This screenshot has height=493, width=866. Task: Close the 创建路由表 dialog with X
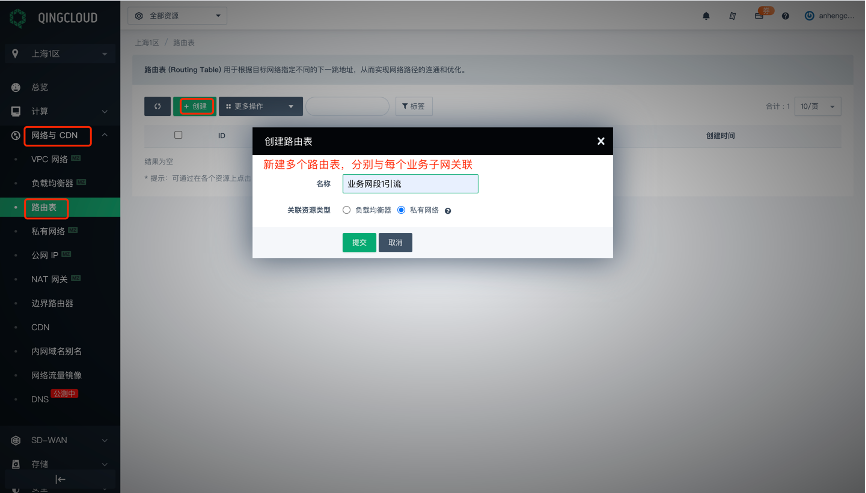pyautogui.click(x=601, y=141)
